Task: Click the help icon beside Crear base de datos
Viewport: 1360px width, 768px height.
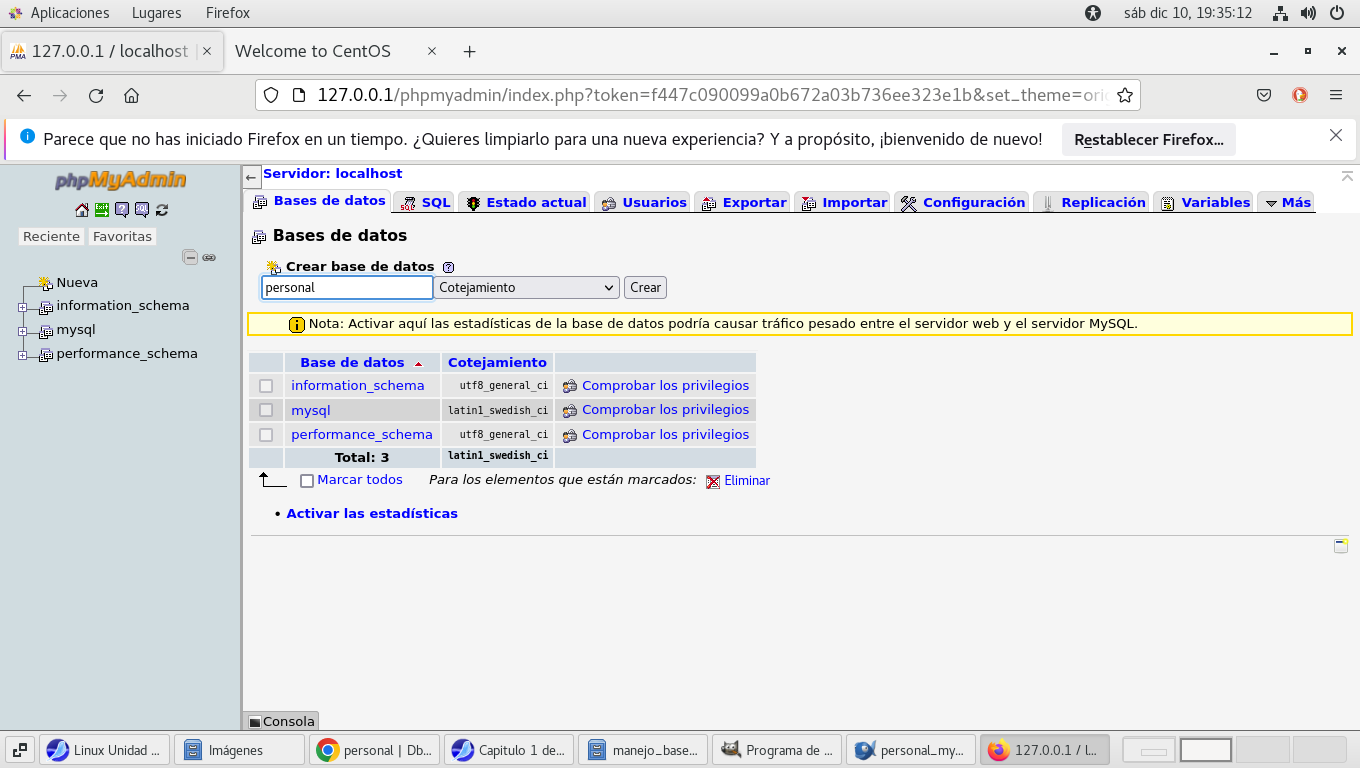Action: click(448, 267)
